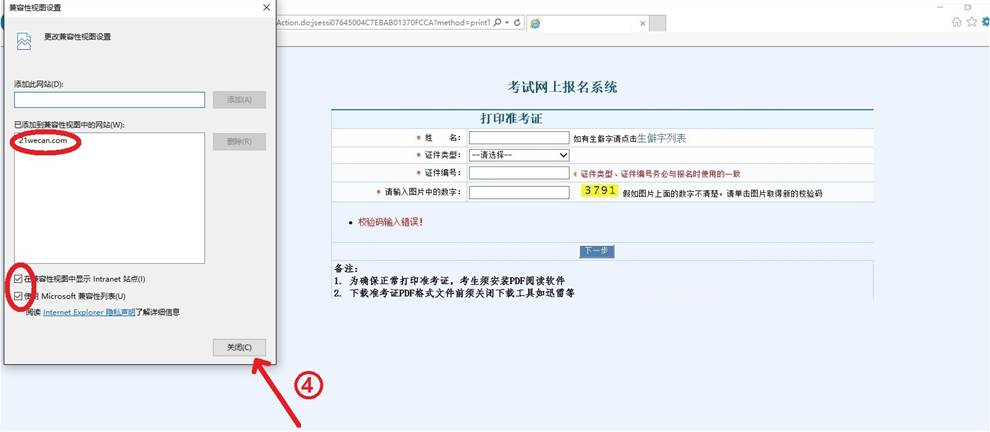Open the browser Home icon
This screenshot has height=432, width=990.
tap(957, 22)
